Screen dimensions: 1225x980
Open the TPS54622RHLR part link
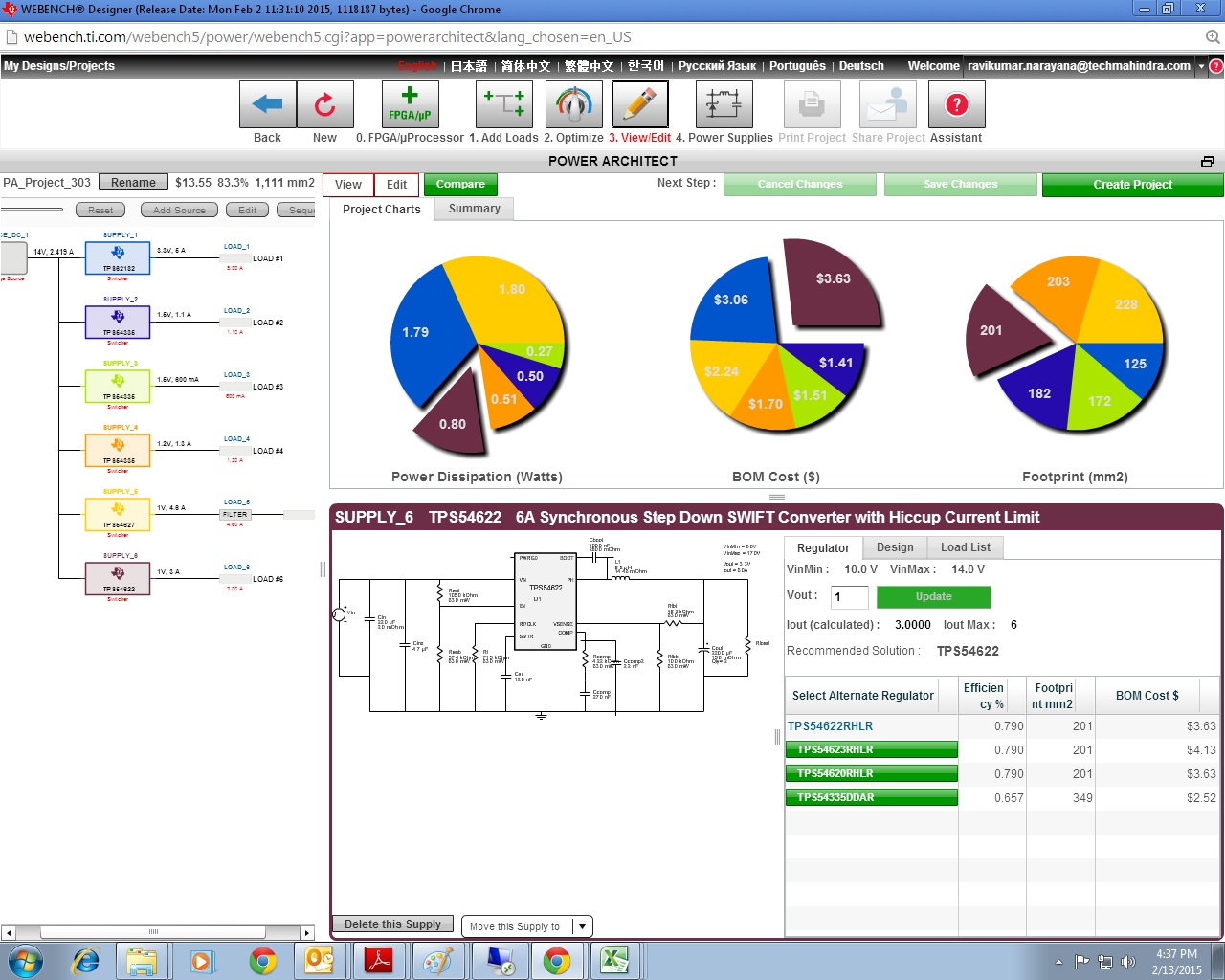point(831,726)
